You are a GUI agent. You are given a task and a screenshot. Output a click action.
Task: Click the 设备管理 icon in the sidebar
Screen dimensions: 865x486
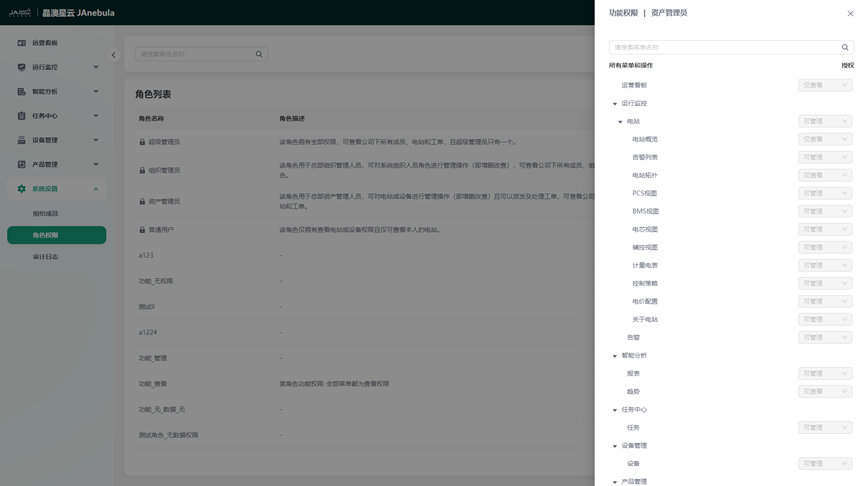(21, 140)
